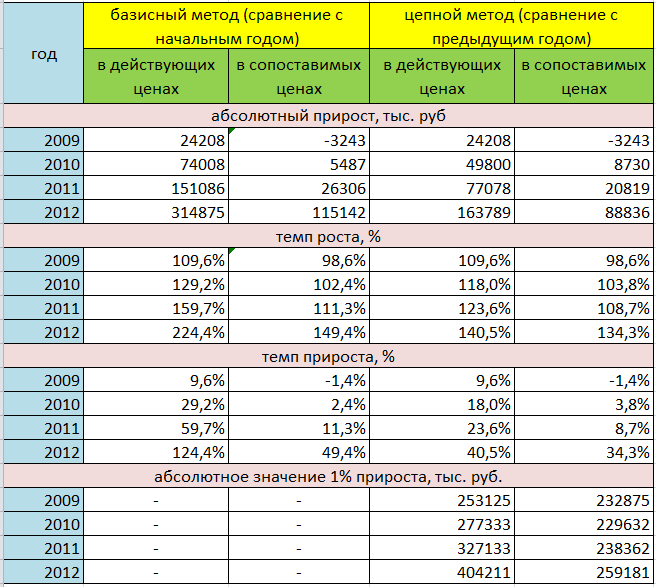This screenshot has height=587, width=656.
Task: Select "в сопоставимых ценах" under базисный метод
Action: [299, 76]
